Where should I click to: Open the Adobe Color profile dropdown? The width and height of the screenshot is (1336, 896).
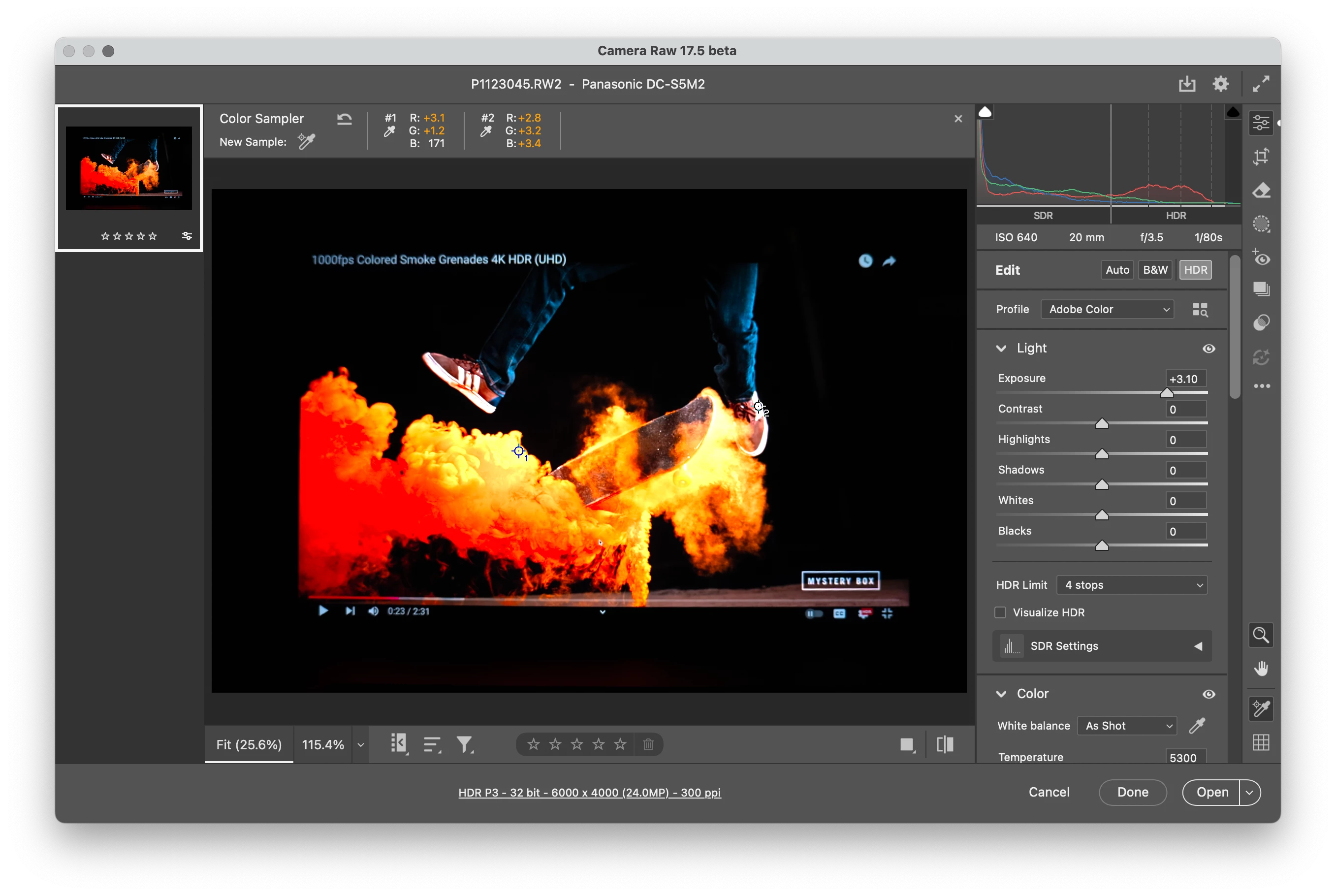1107,309
